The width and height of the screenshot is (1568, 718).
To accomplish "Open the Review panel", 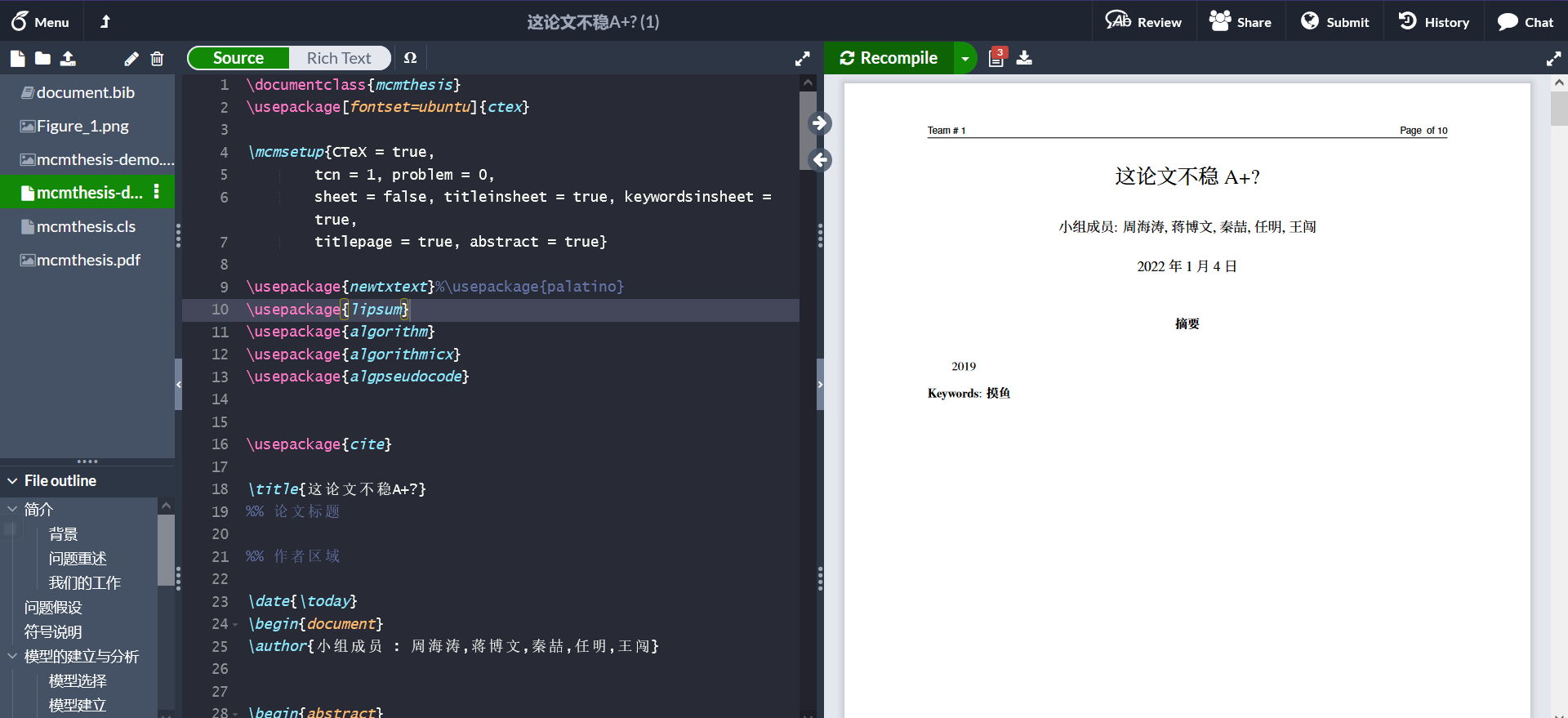I will pyautogui.click(x=1143, y=22).
